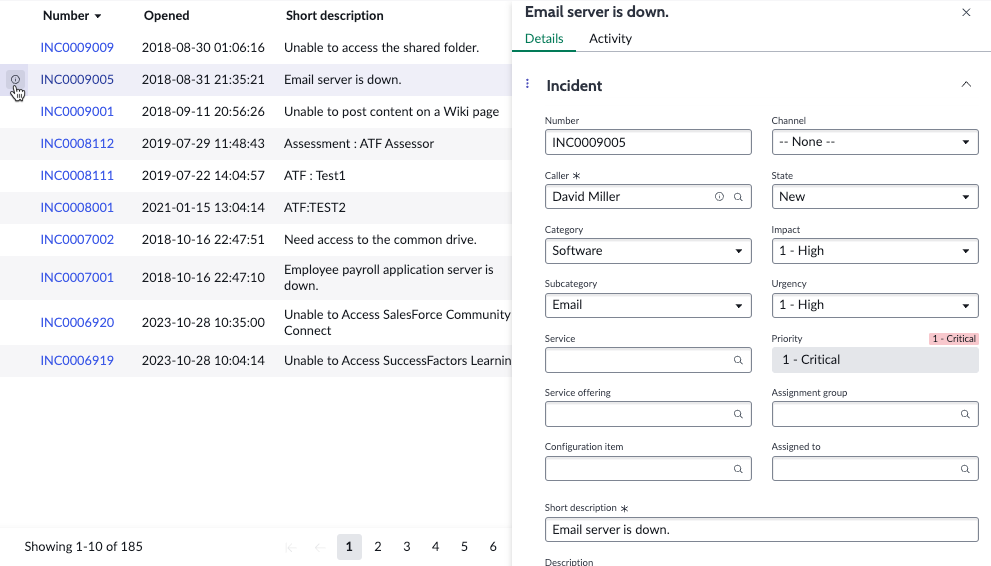
Task: Click 'Unable to access the shared folder.' cell
Action: point(381,47)
